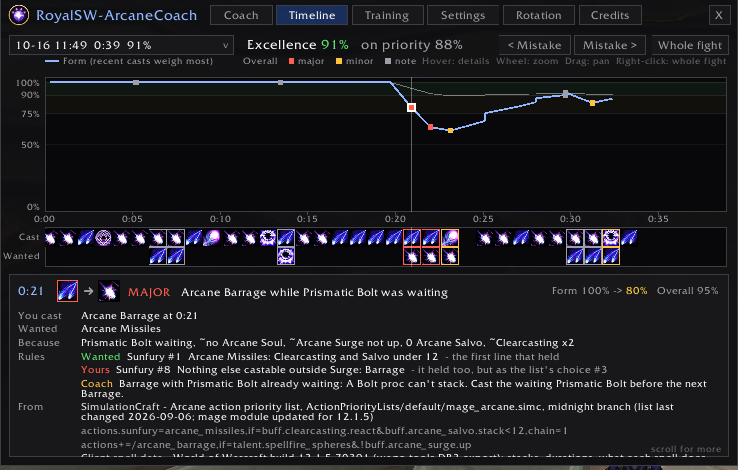Select the first gray-bordered icon in the Cast row
Image resolution: width=738 pixels, height=470 pixels.
pos(158,238)
